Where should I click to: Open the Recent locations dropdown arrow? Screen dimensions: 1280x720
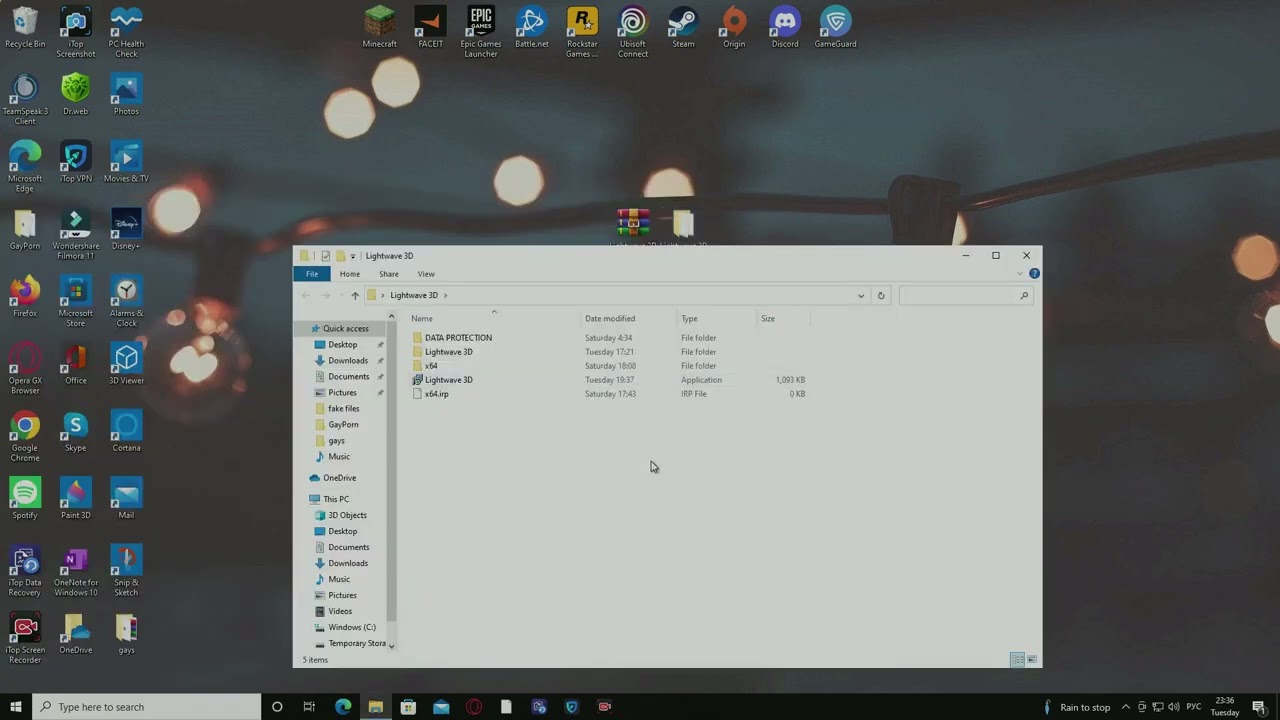point(341,296)
